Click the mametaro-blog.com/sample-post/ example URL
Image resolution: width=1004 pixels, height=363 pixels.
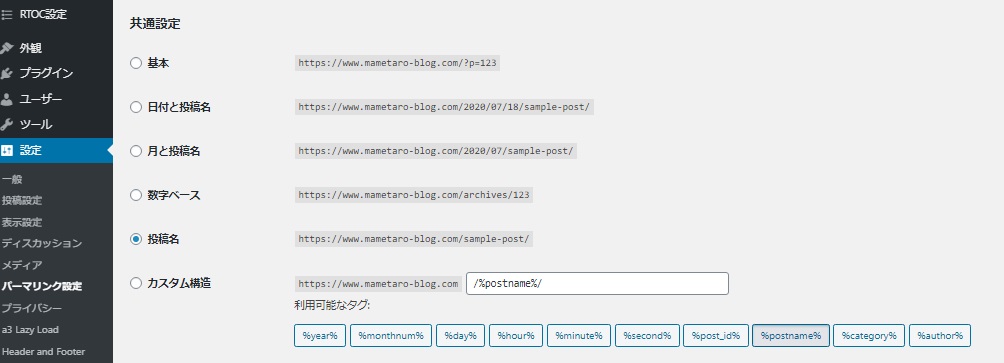(x=414, y=239)
